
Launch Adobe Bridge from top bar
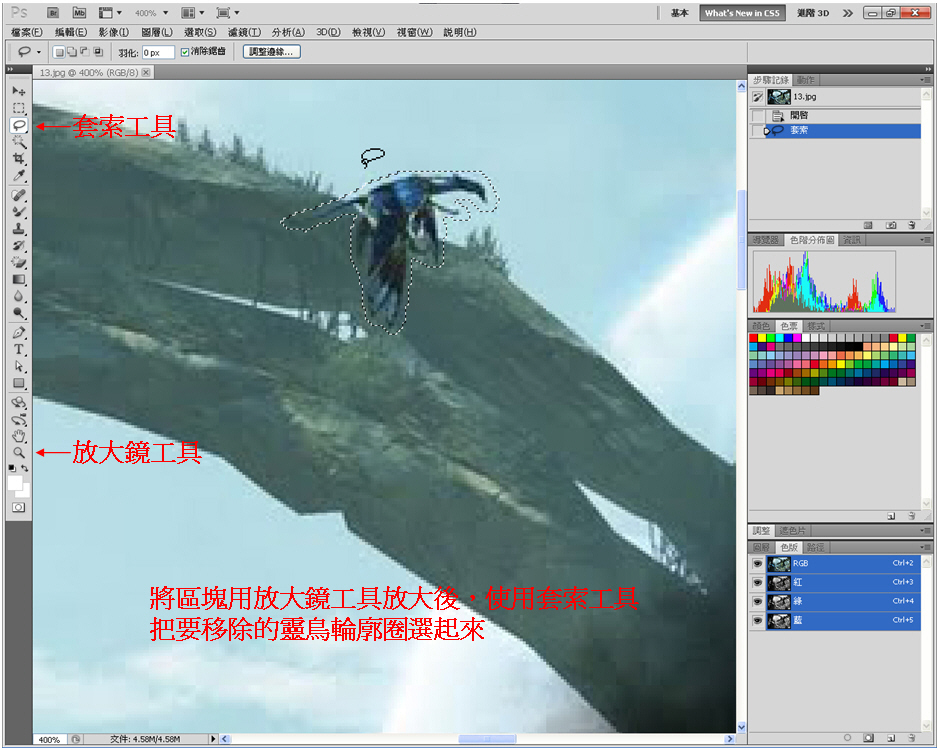pyautogui.click(x=53, y=13)
